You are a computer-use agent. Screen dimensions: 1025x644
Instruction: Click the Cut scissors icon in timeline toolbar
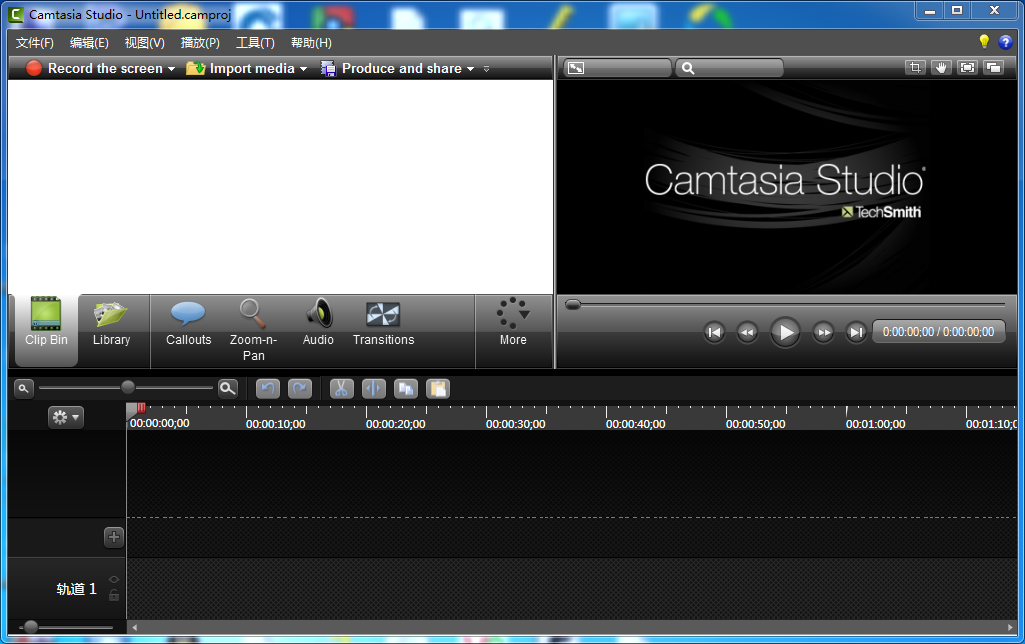(x=341, y=389)
